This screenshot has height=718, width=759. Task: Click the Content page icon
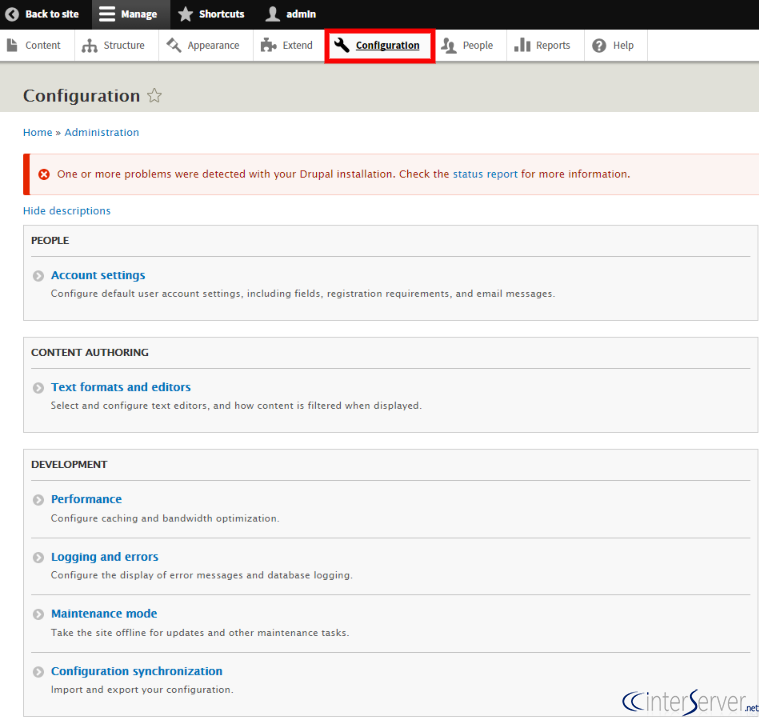[x=12, y=45]
